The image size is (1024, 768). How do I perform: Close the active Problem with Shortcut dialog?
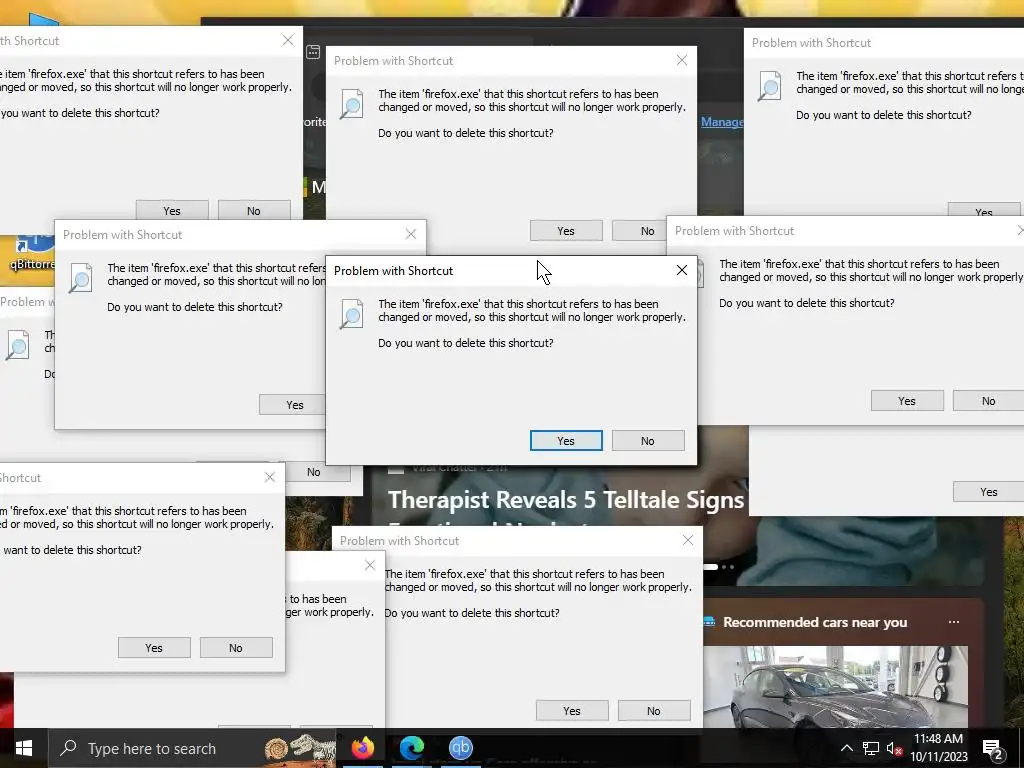tap(682, 270)
